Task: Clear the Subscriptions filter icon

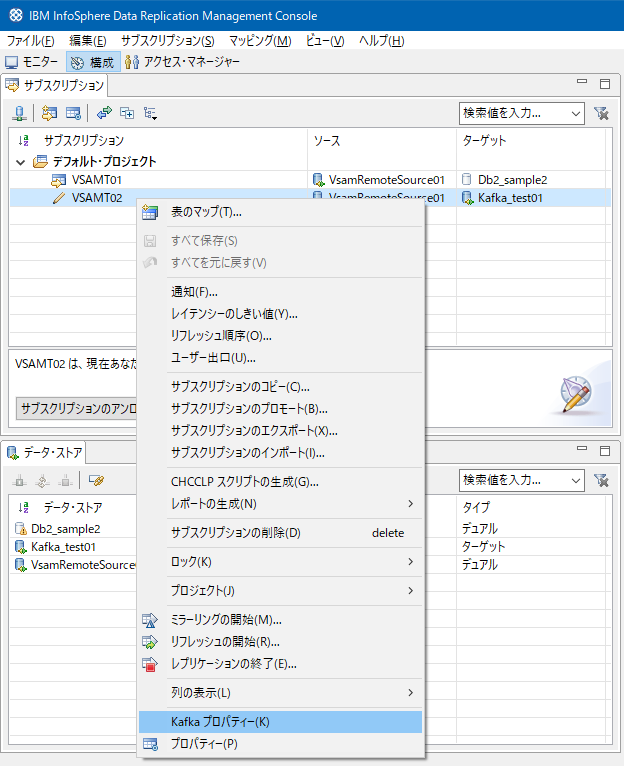Action: [601, 113]
